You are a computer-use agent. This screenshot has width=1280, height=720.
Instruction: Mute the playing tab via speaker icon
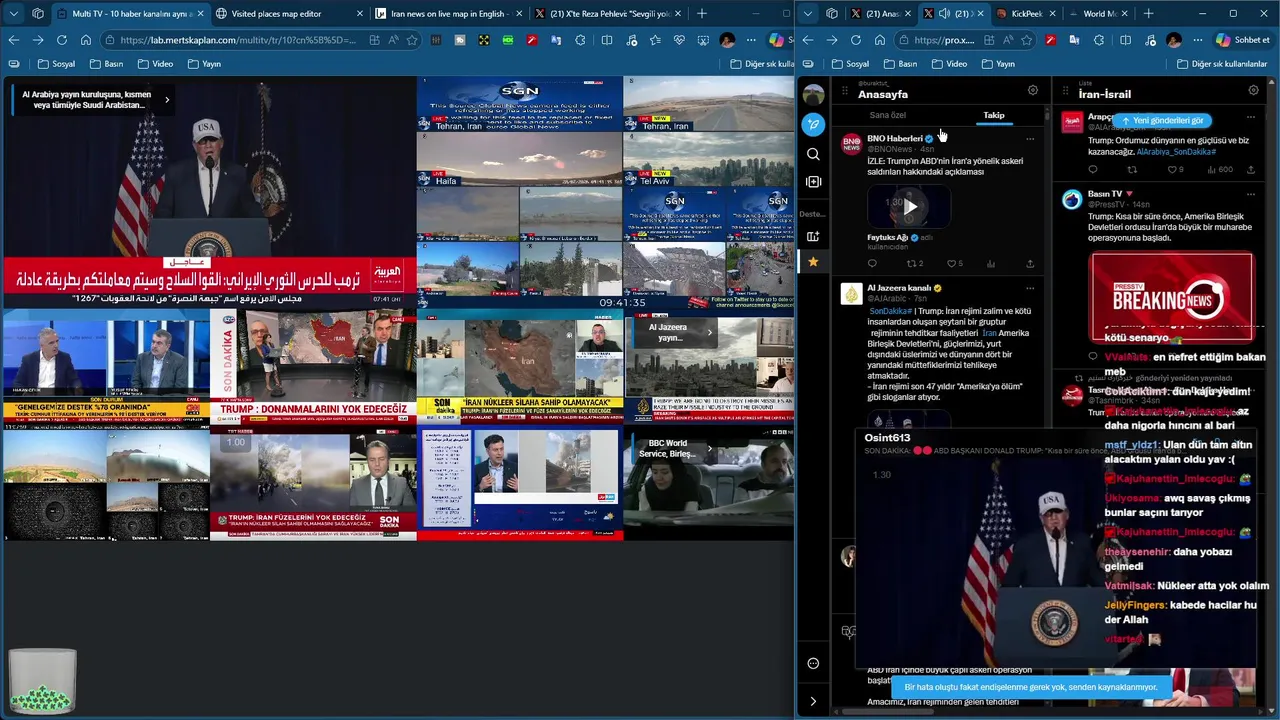(x=944, y=14)
